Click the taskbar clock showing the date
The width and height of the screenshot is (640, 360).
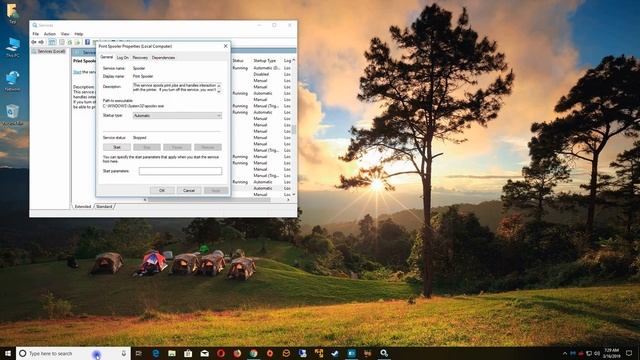coord(612,353)
